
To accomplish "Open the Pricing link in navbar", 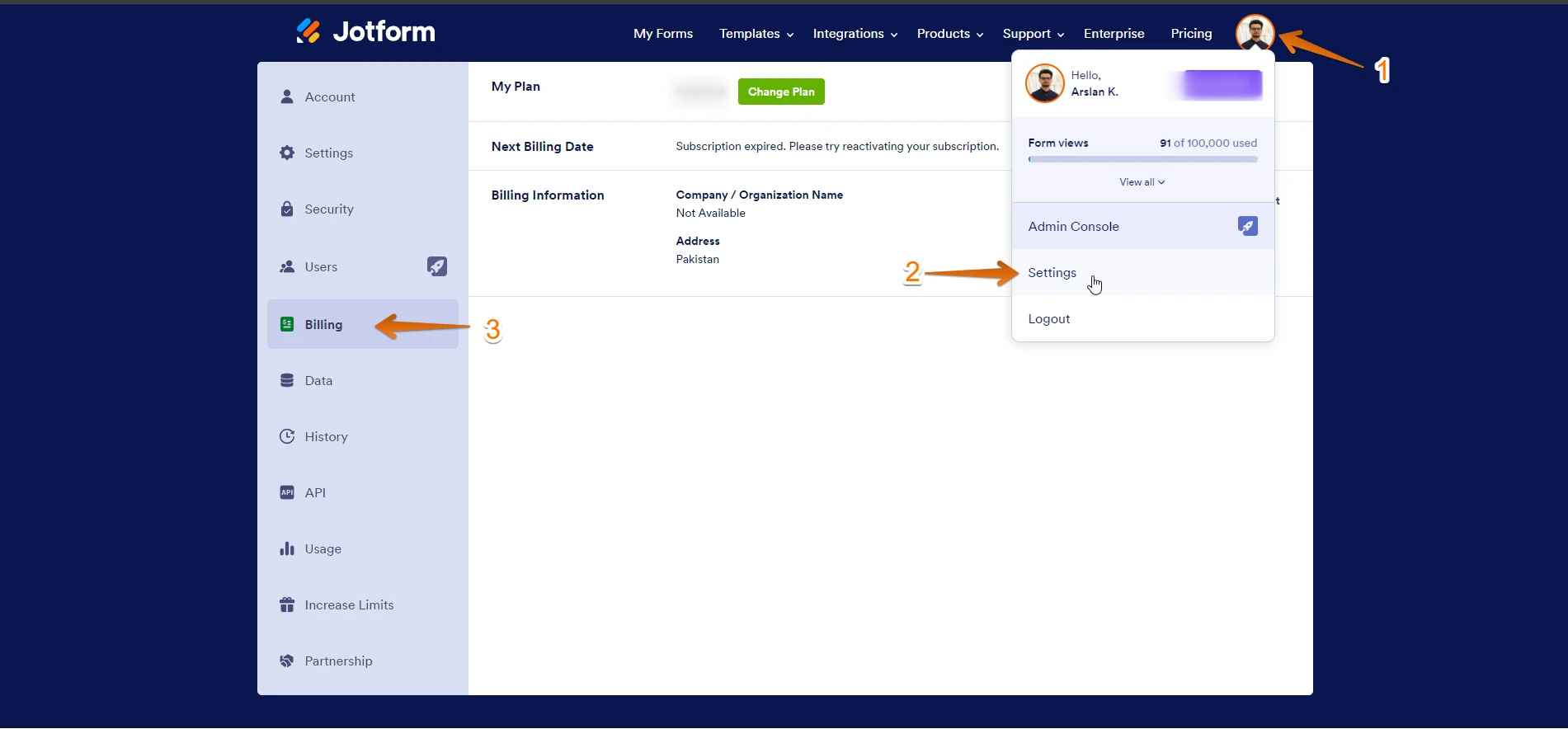I will pyautogui.click(x=1191, y=34).
